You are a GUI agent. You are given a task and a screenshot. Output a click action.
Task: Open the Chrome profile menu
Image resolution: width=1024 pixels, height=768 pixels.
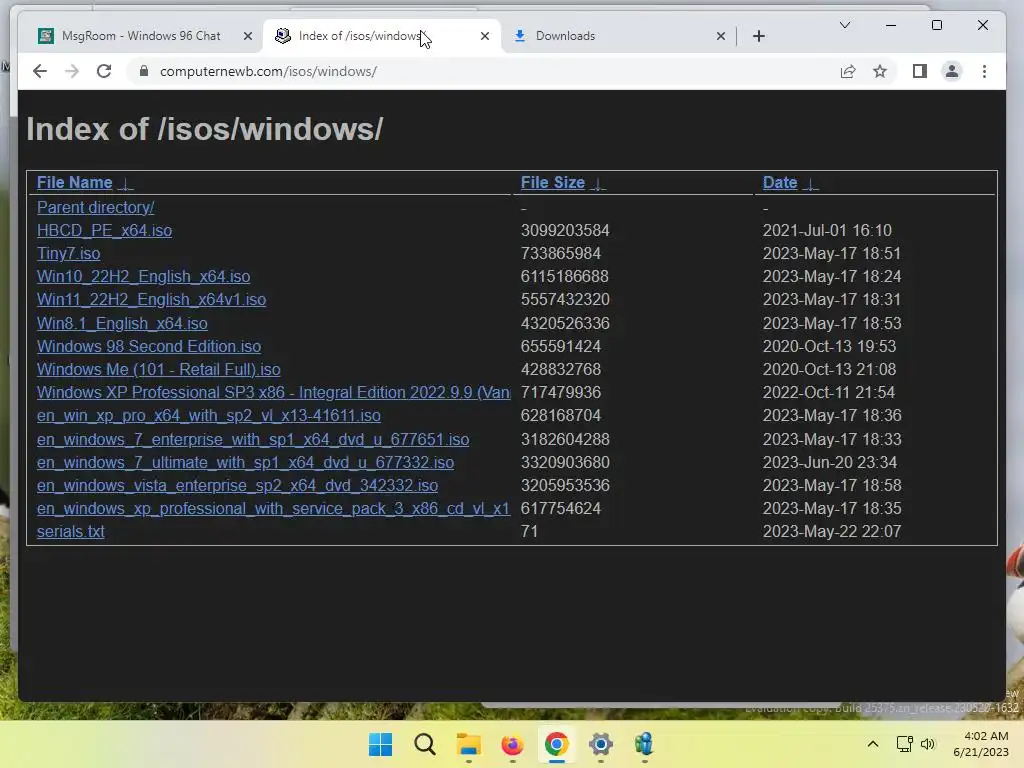952,71
